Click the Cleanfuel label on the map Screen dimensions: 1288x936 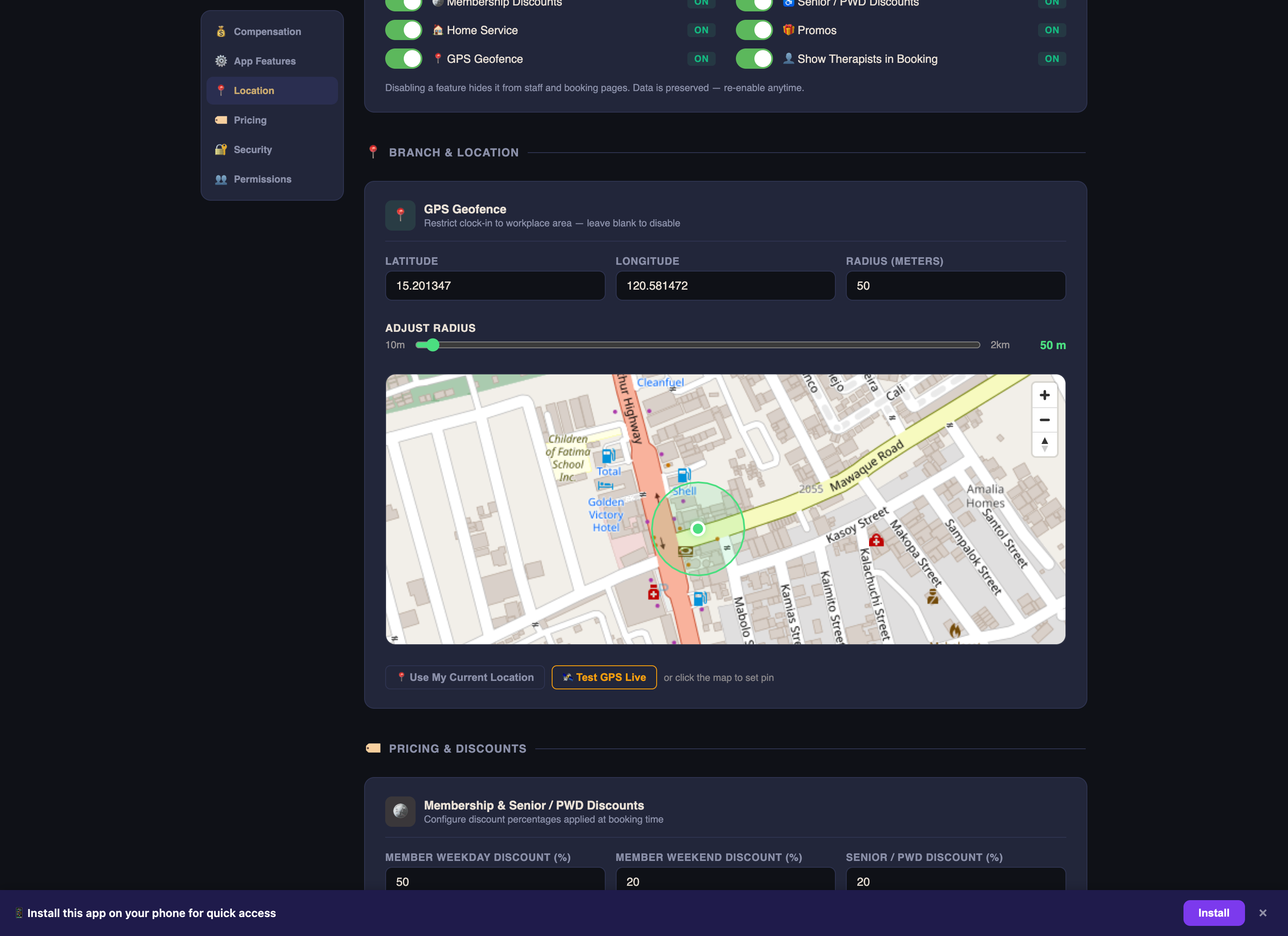(660, 382)
